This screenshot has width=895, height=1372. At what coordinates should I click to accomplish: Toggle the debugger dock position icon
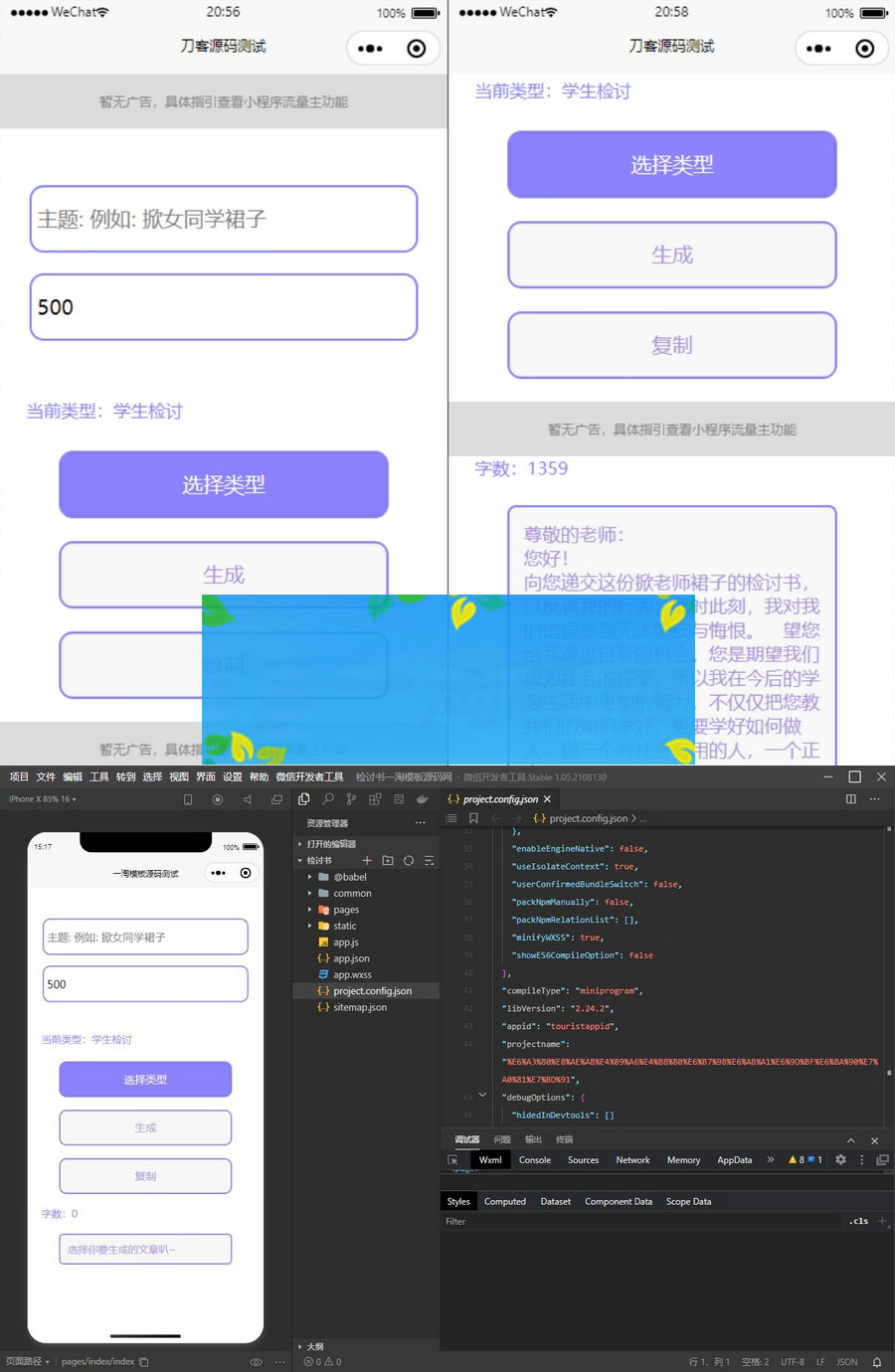(881, 1159)
